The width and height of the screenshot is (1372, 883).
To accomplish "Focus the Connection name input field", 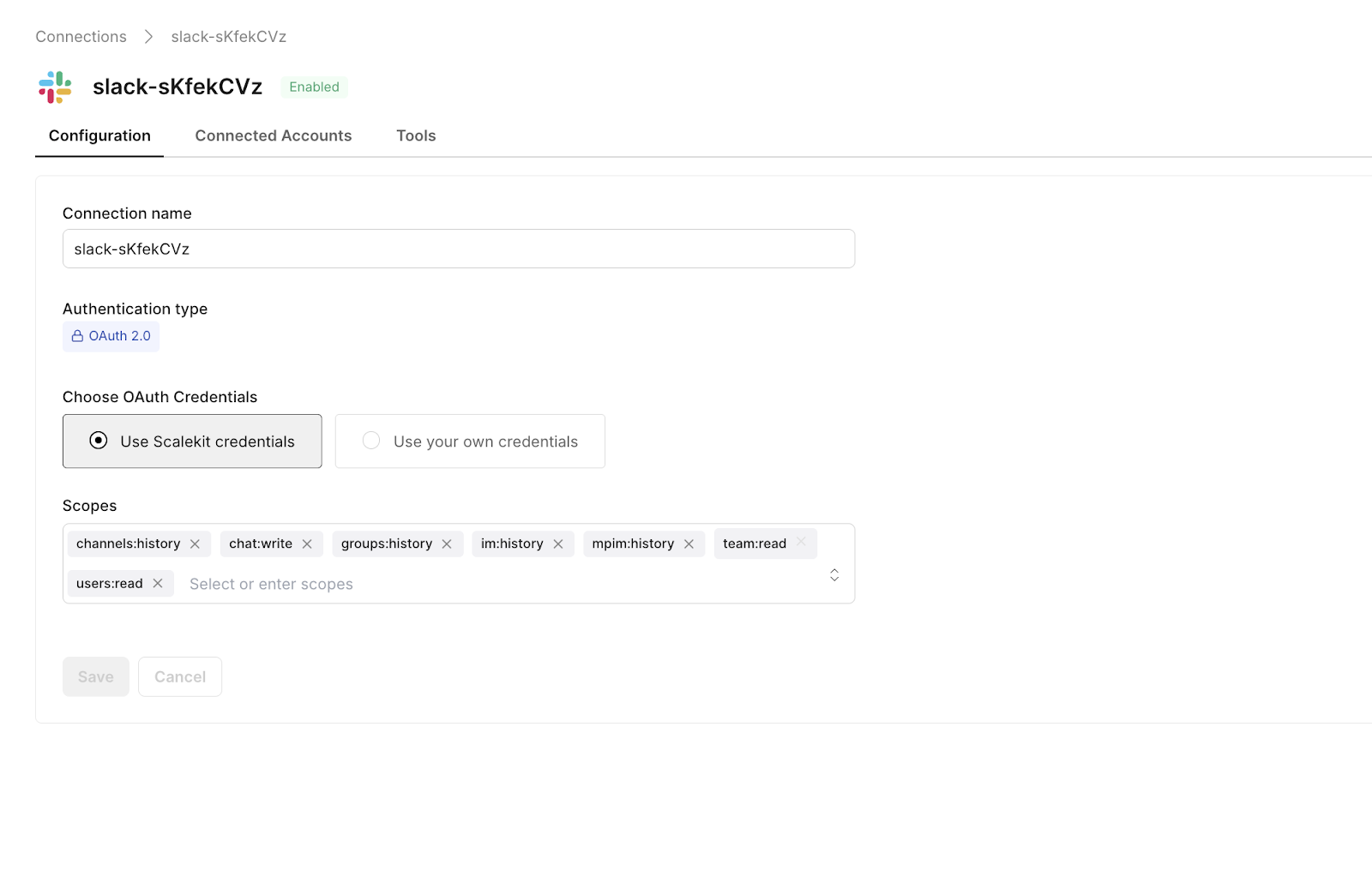I will (x=459, y=249).
